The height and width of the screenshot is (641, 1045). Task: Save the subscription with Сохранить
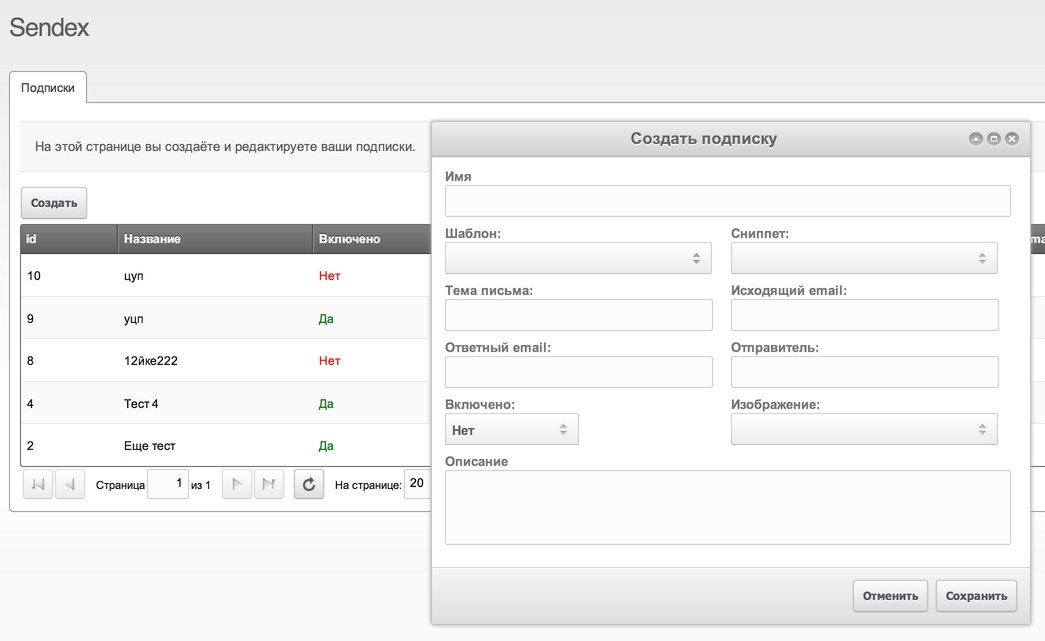[x=976, y=596]
